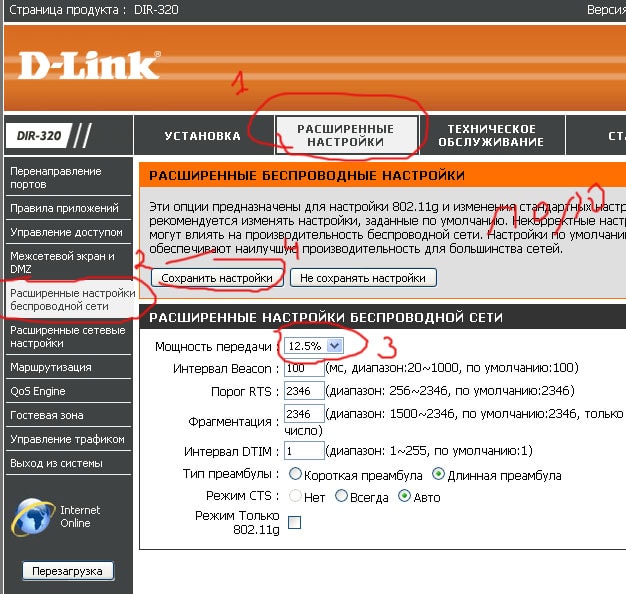Viewport: 626px width, 594px height.
Task: Select Всегда for Режим CTS
Action: click(341, 496)
